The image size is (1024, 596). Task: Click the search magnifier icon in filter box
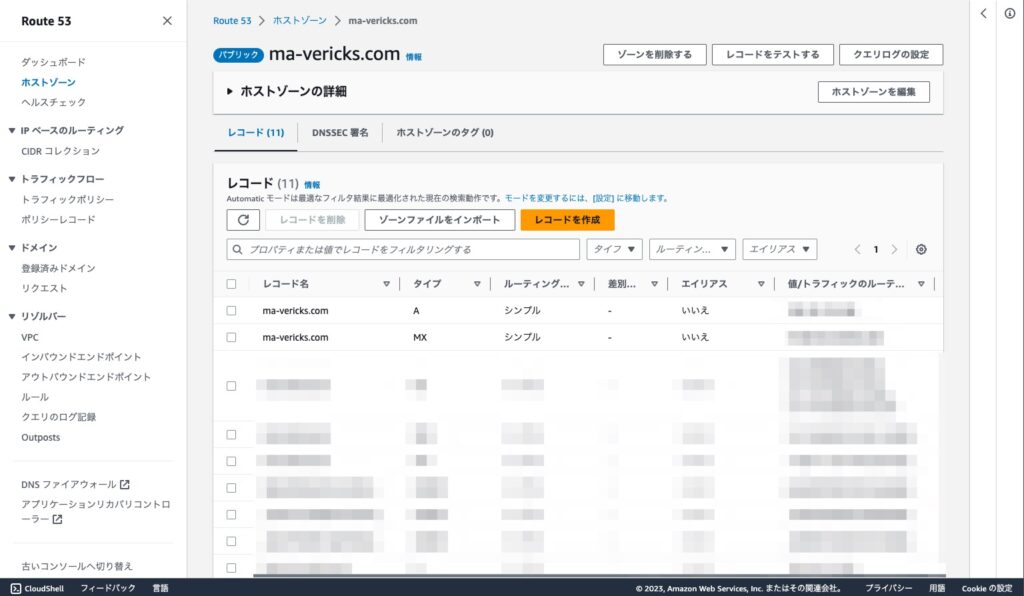[238, 249]
